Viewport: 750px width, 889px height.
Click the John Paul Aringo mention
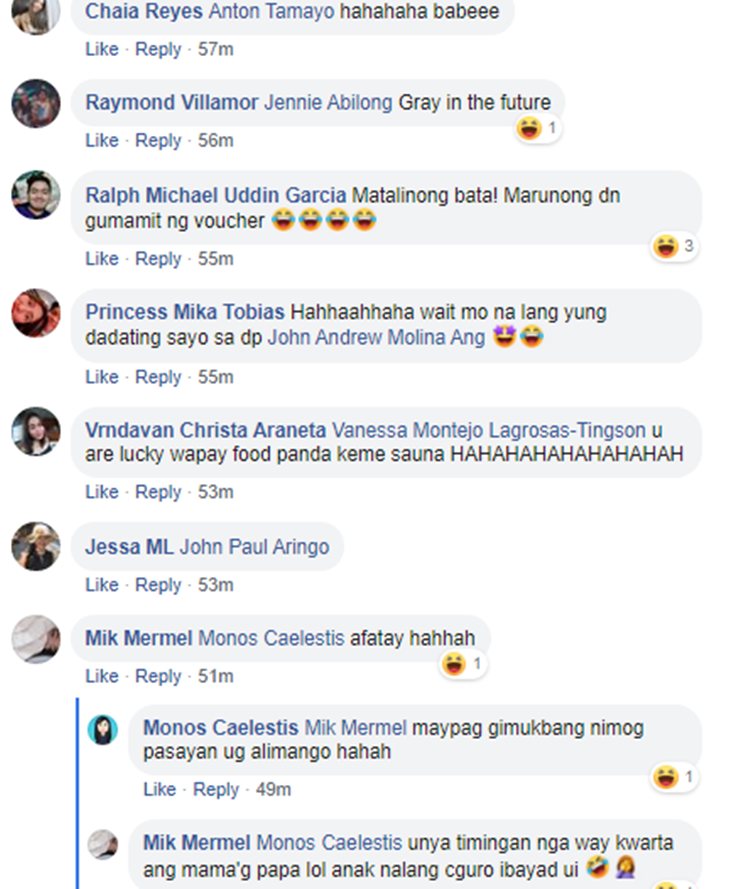(x=255, y=547)
